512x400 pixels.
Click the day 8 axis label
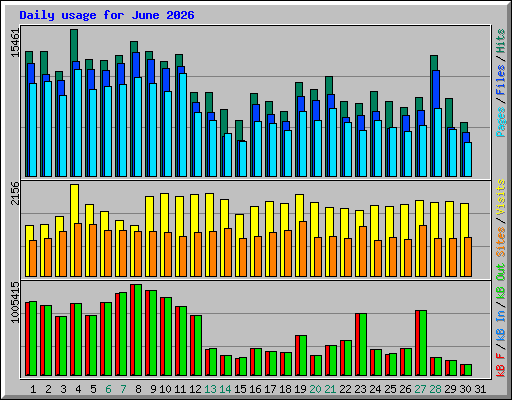[x=138, y=389]
